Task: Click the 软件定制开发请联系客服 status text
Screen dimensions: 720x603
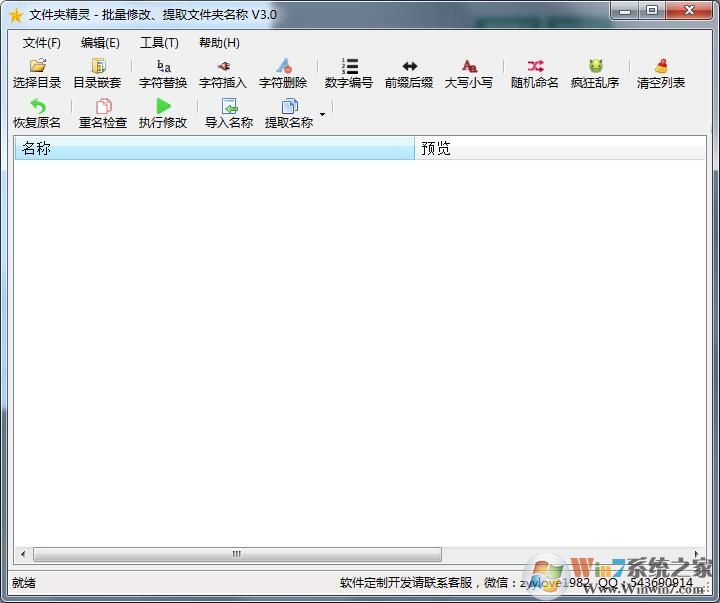Action: point(406,583)
